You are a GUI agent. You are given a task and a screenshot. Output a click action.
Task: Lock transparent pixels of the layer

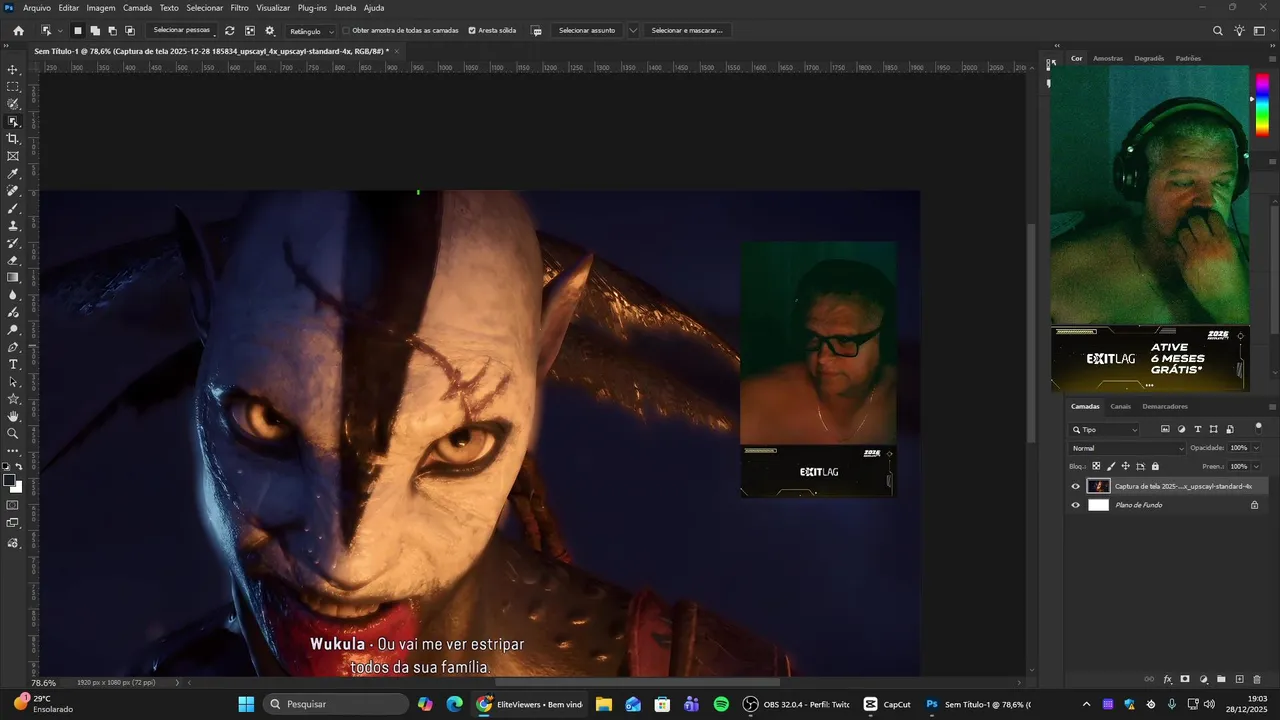tap(1096, 466)
